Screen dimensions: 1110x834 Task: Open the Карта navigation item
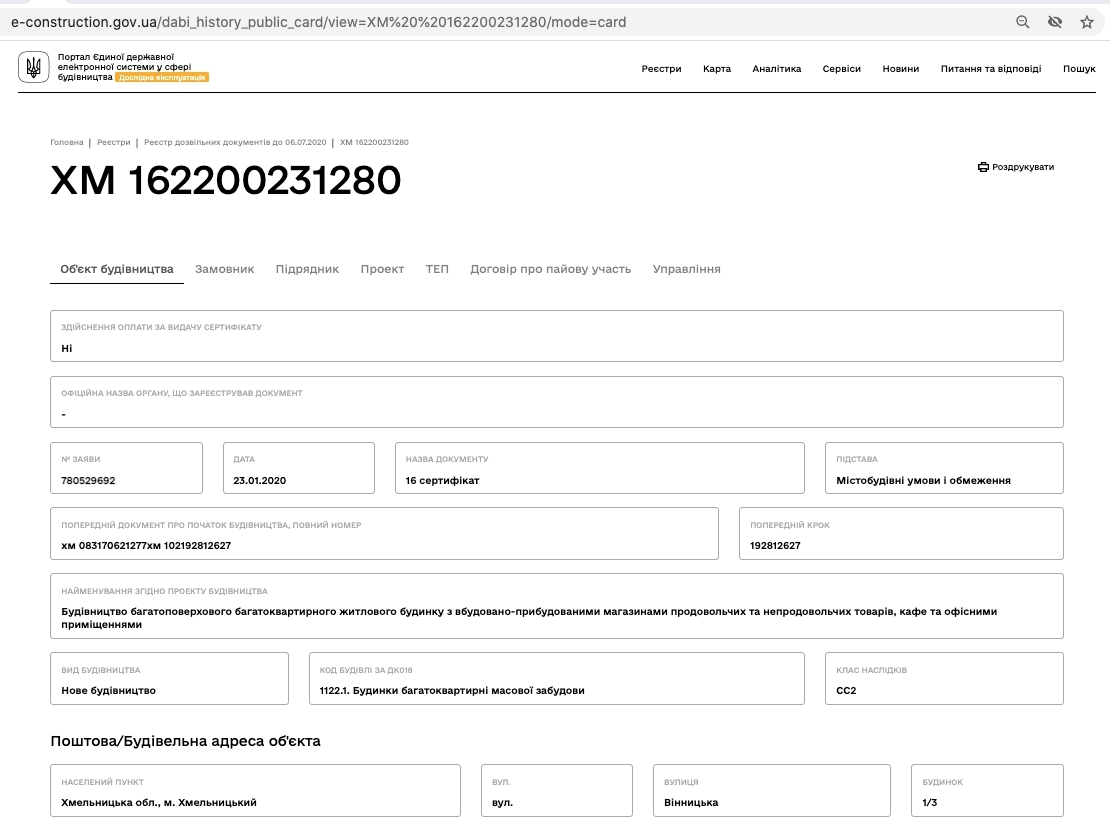[x=716, y=69]
